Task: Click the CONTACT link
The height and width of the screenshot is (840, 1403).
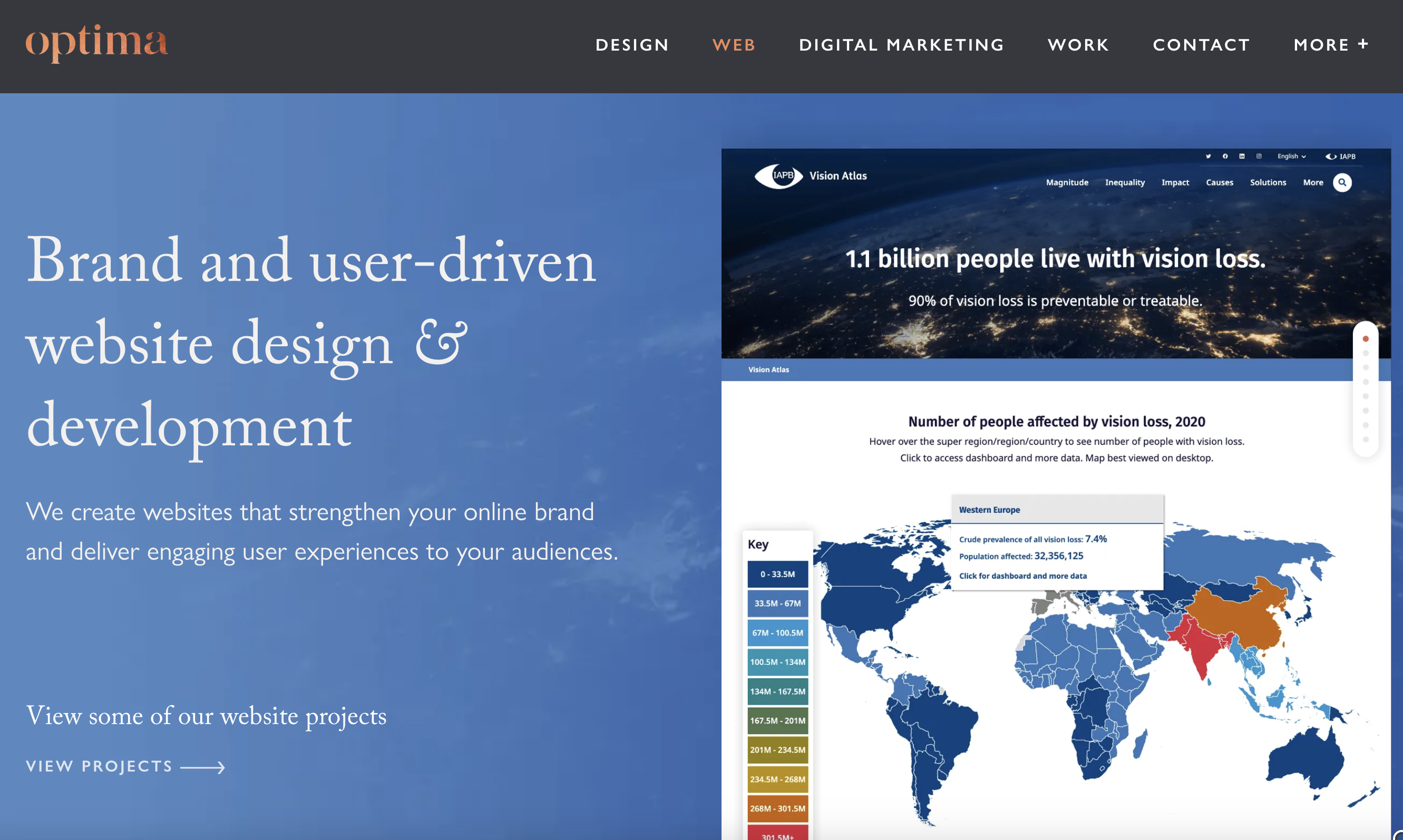Action: point(1202,45)
